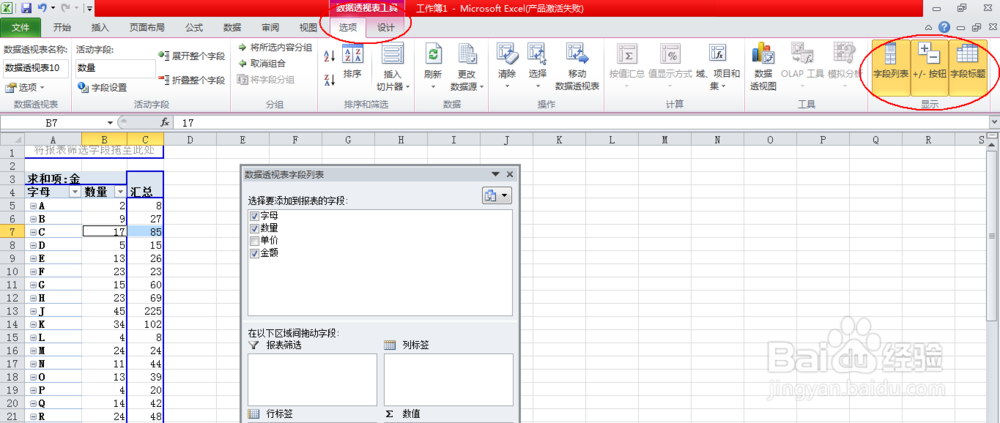
Task: Click the fx insert function icon
Action: tap(165, 122)
